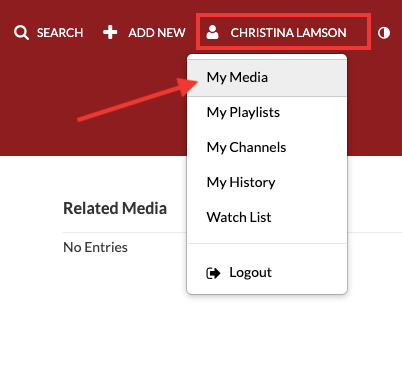Click the No Entries text
402x374 pixels.
point(95,247)
